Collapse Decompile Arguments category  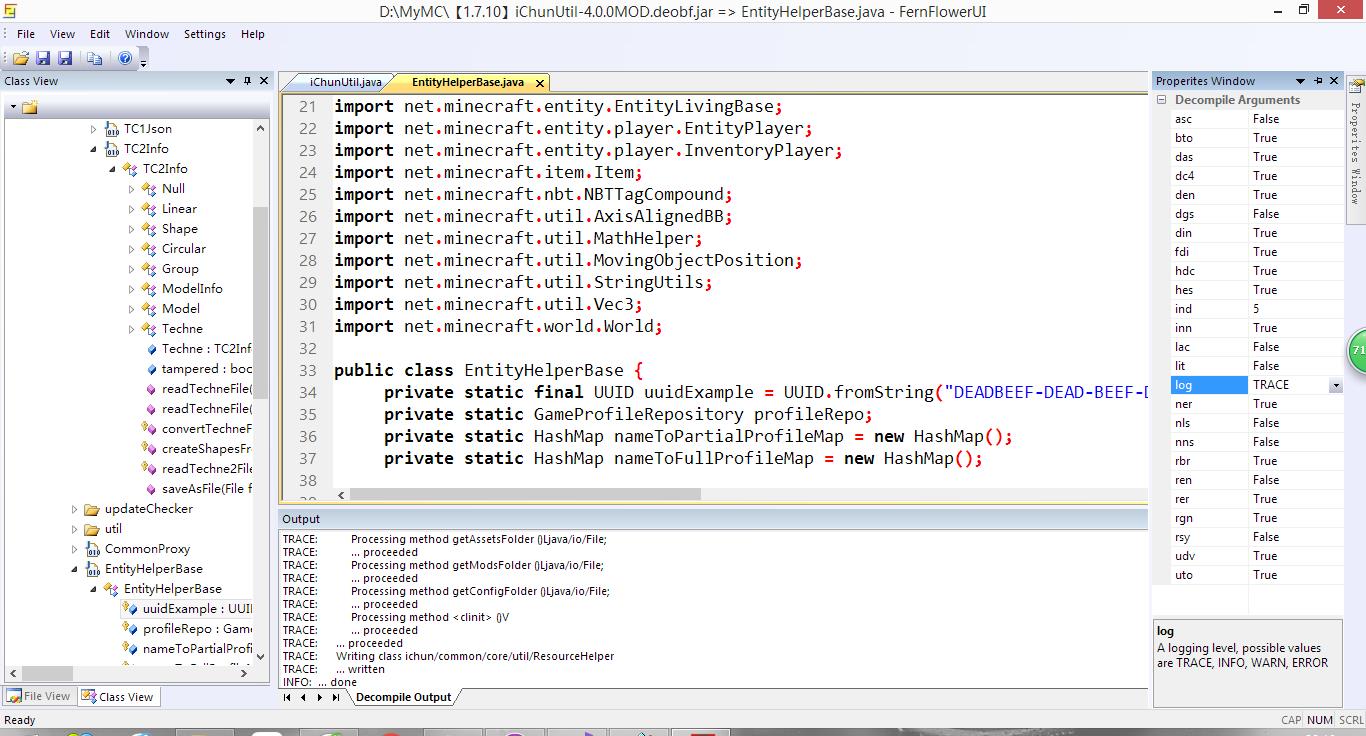click(1162, 100)
